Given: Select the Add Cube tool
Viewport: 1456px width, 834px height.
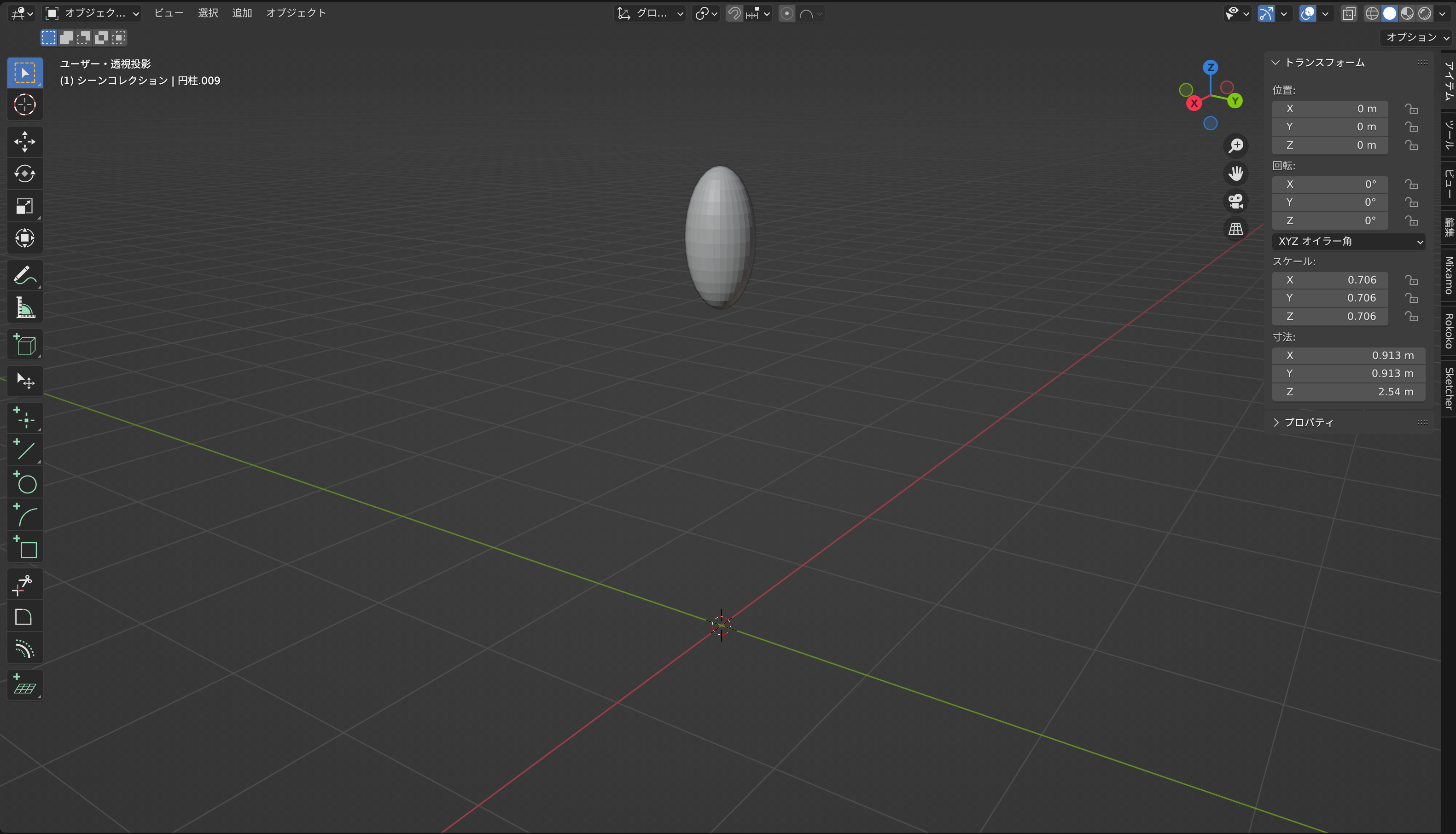Looking at the screenshot, I should (x=25, y=344).
